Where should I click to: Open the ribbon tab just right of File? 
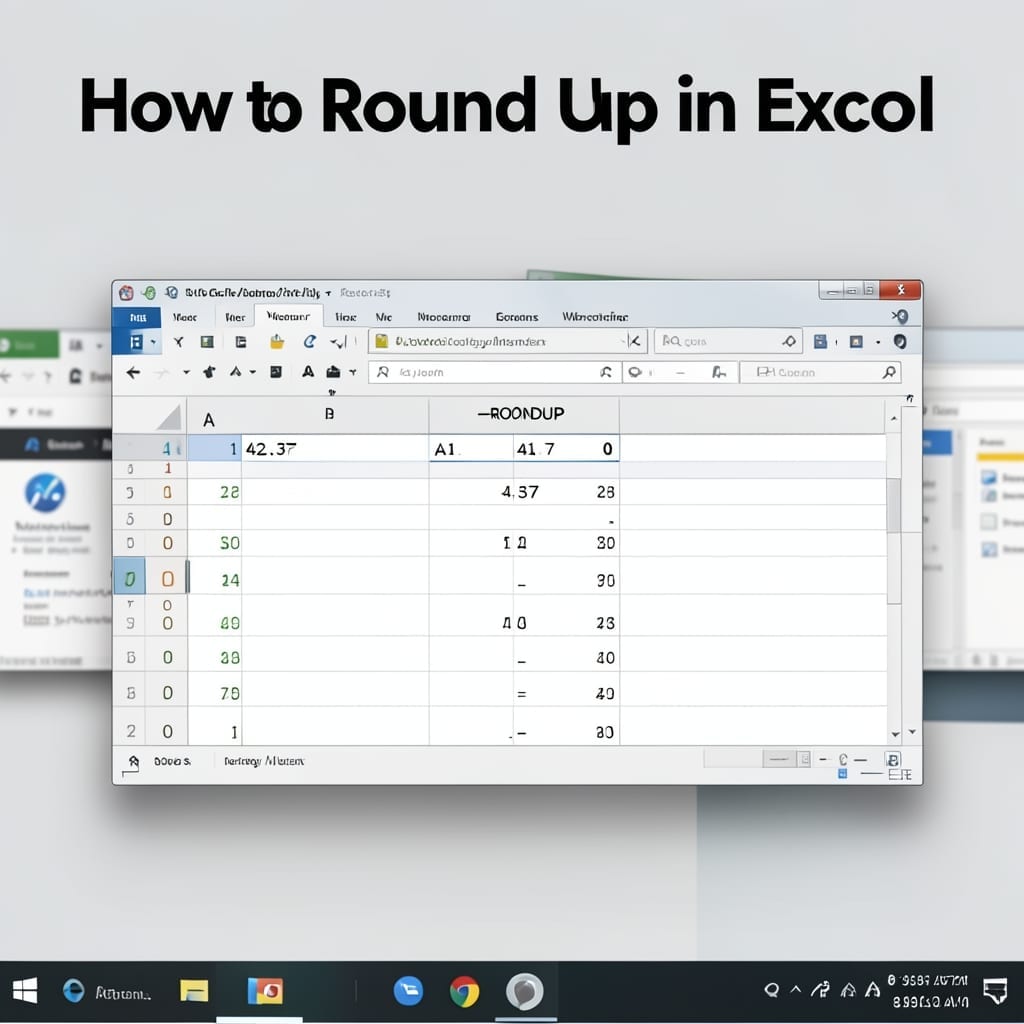185,317
